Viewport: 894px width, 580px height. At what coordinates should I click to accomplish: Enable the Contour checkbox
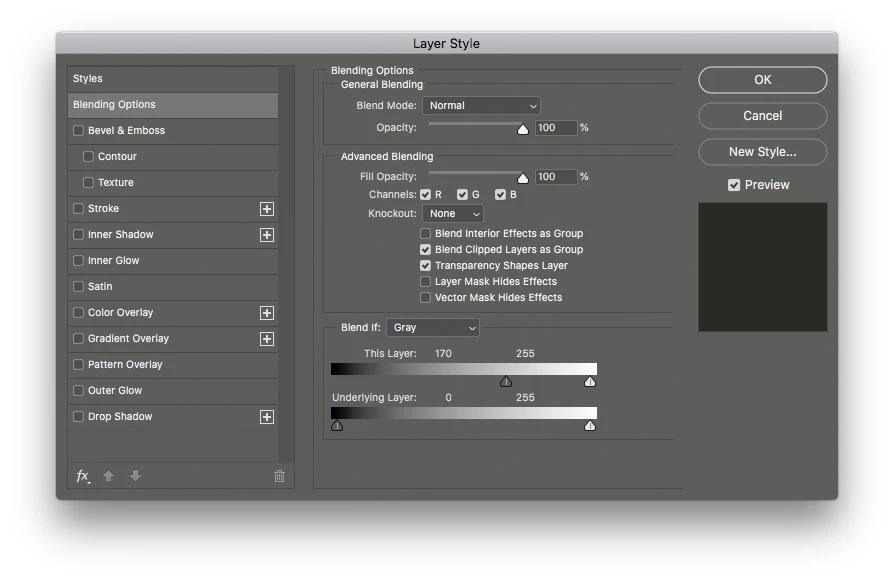(88, 156)
